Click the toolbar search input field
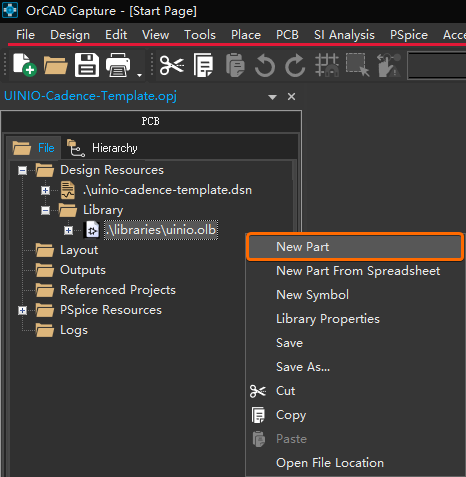The width and height of the screenshot is (466, 477). click(437, 65)
